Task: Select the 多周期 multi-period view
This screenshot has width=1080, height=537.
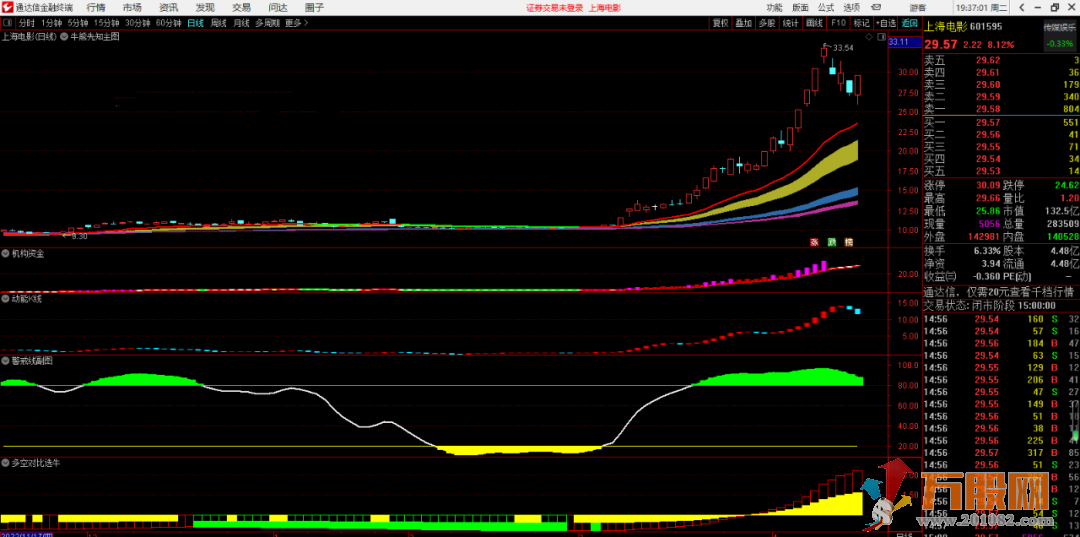Action: [267, 23]
